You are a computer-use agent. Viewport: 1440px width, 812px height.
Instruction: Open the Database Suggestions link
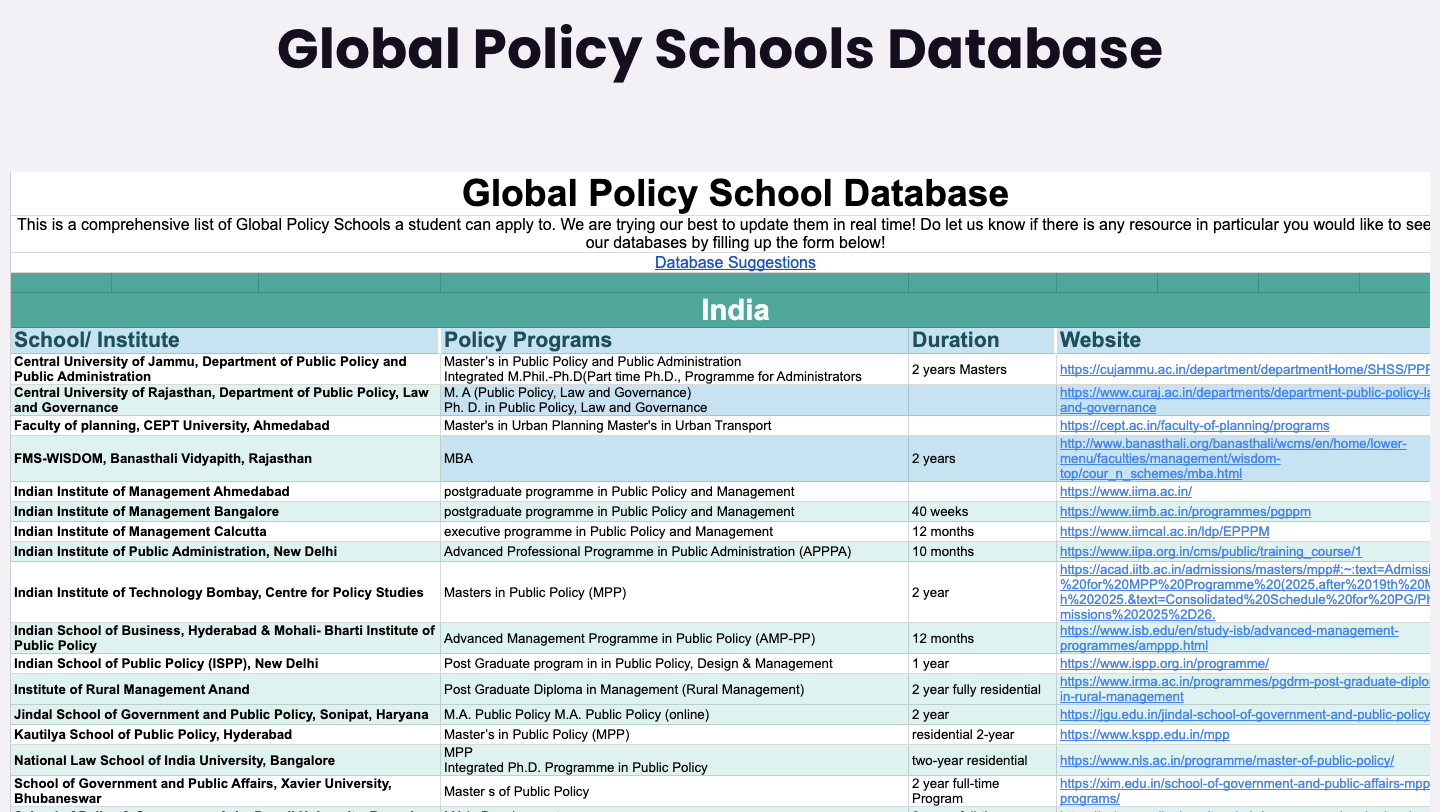(735, 262)
